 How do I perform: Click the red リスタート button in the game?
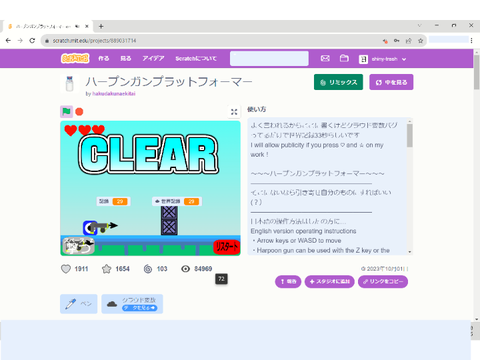click(226, 247)
